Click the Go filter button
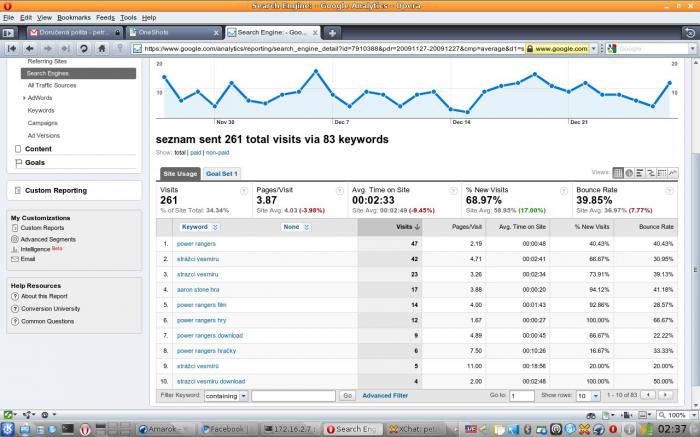 347,395
